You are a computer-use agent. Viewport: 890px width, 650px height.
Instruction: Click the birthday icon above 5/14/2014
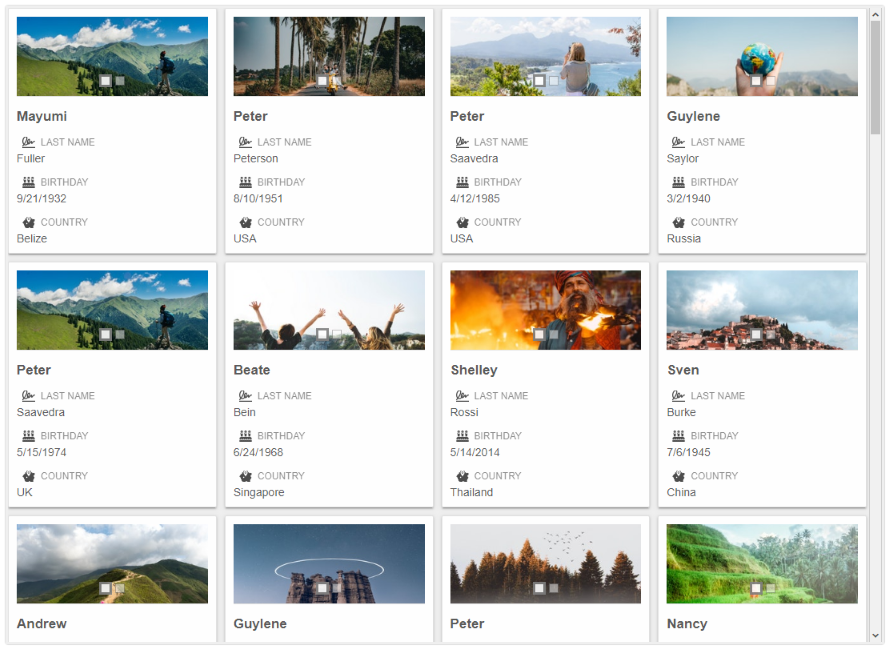(462, 436)
